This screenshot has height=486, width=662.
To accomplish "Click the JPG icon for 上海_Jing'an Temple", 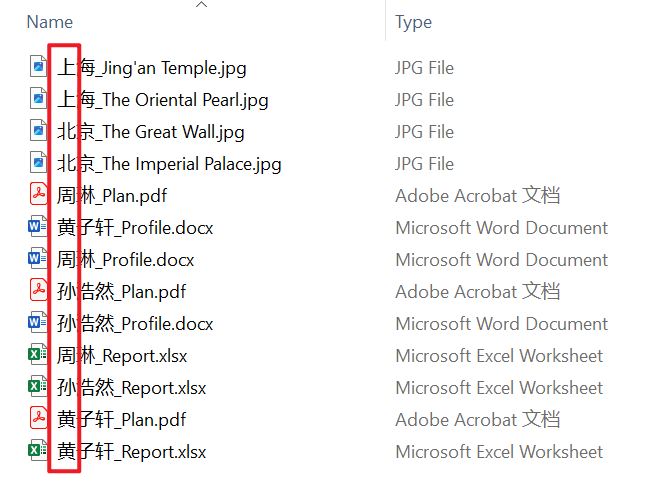I will point(38,68).
